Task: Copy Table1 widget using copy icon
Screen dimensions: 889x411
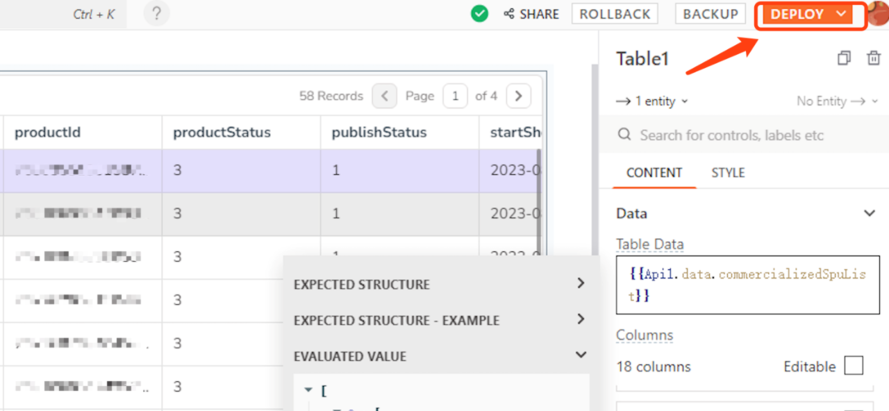Action: 844,59
